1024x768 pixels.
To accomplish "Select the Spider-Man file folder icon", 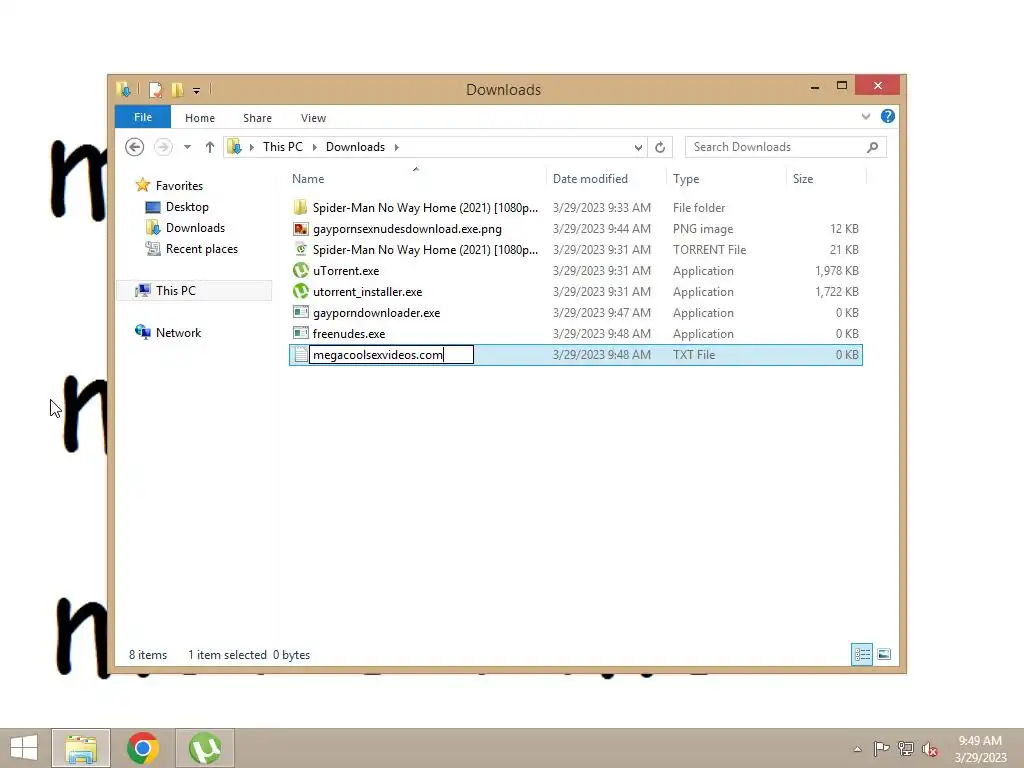I will [x=300, y=208].
